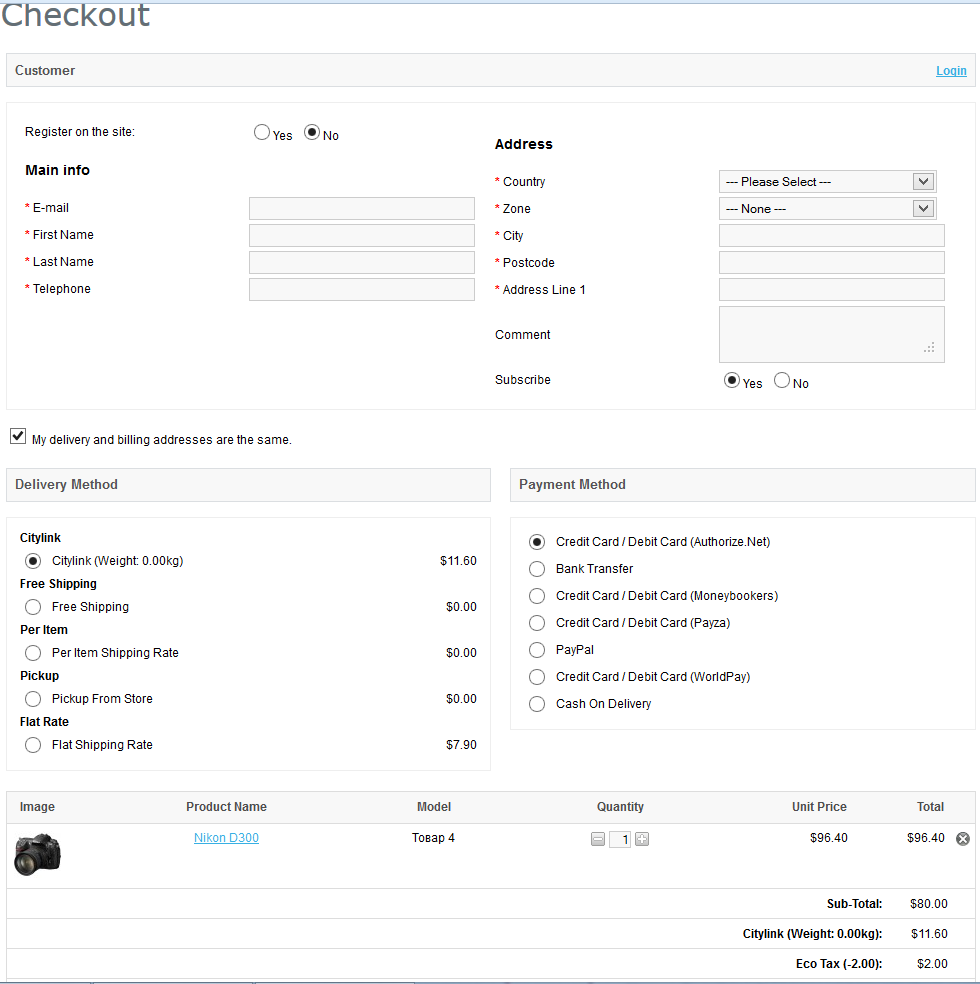The height and width of the screenshot is (984, 980).
Task: Click the Main info heading
Action: (x=57, y=170)
